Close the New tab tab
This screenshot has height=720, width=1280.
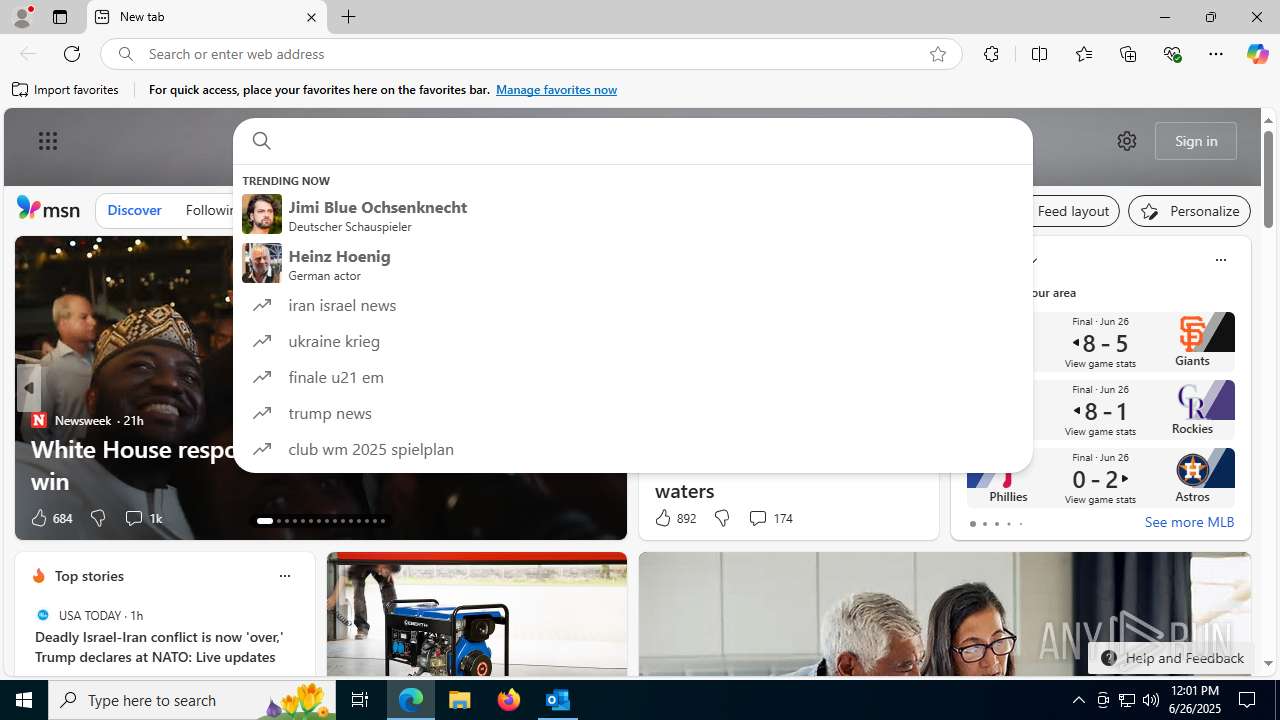pyautogui.click(x=311, y=17)
